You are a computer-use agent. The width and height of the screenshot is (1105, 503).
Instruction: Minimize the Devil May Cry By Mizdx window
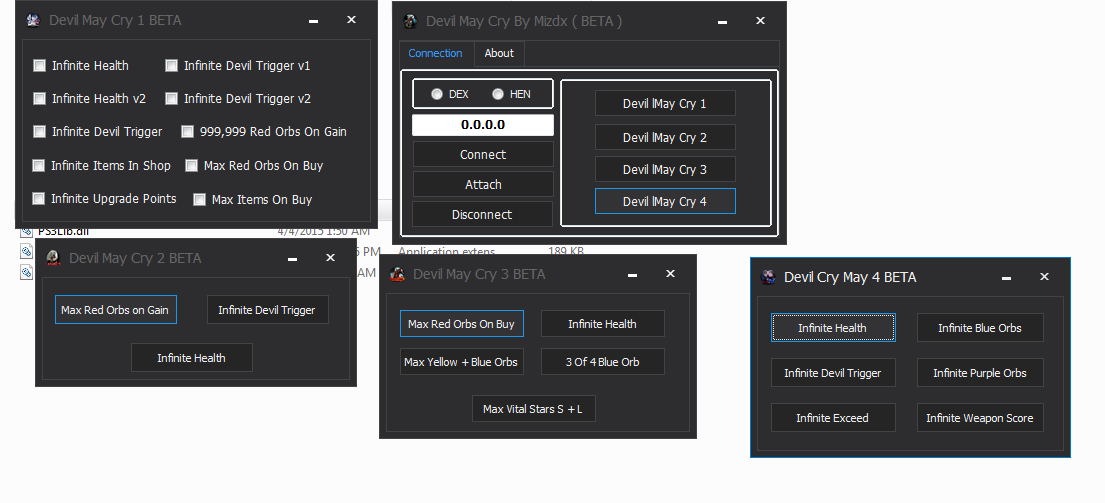tap(722, 22)
